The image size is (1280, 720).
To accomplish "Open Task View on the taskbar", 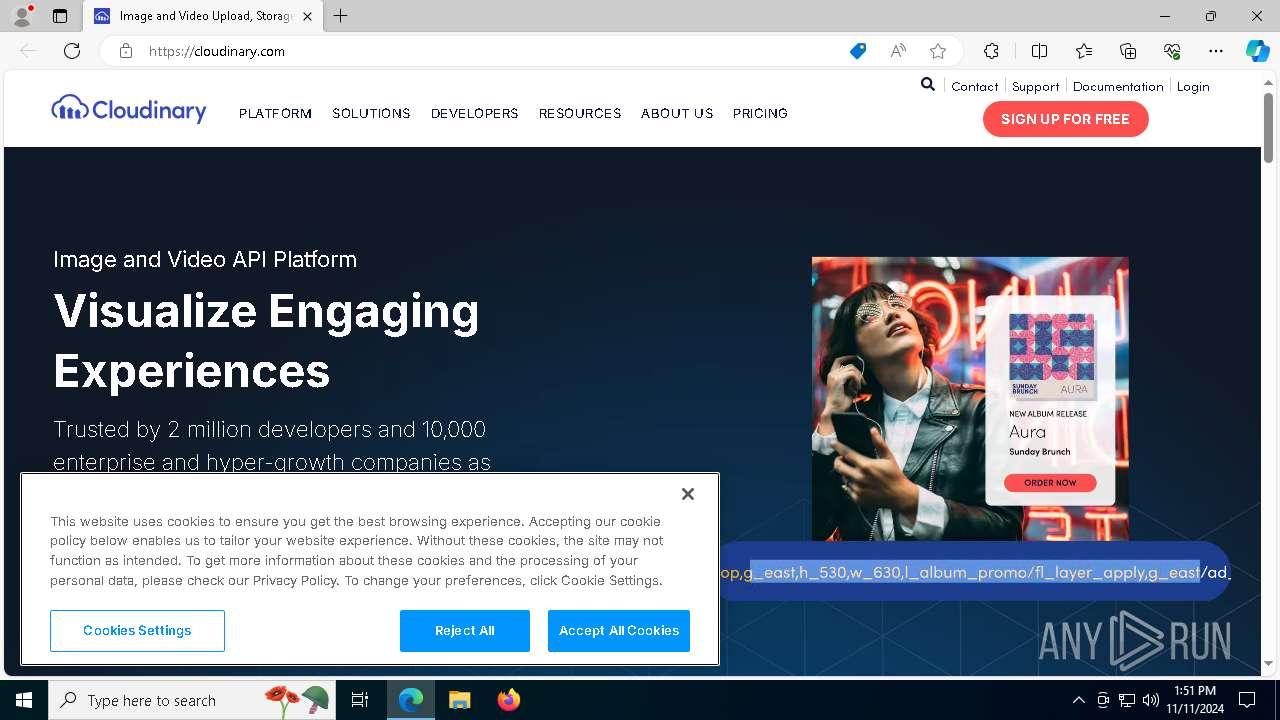I will [360, 700].
